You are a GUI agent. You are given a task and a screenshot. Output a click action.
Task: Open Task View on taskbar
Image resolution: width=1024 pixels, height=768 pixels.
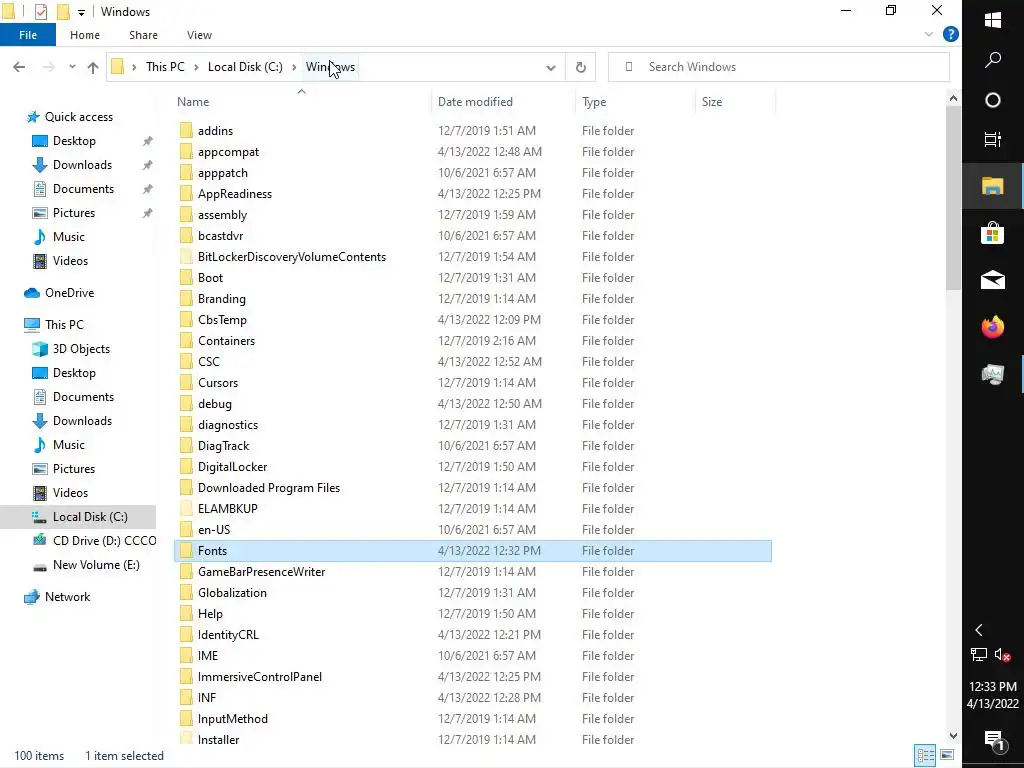point(993,139)
